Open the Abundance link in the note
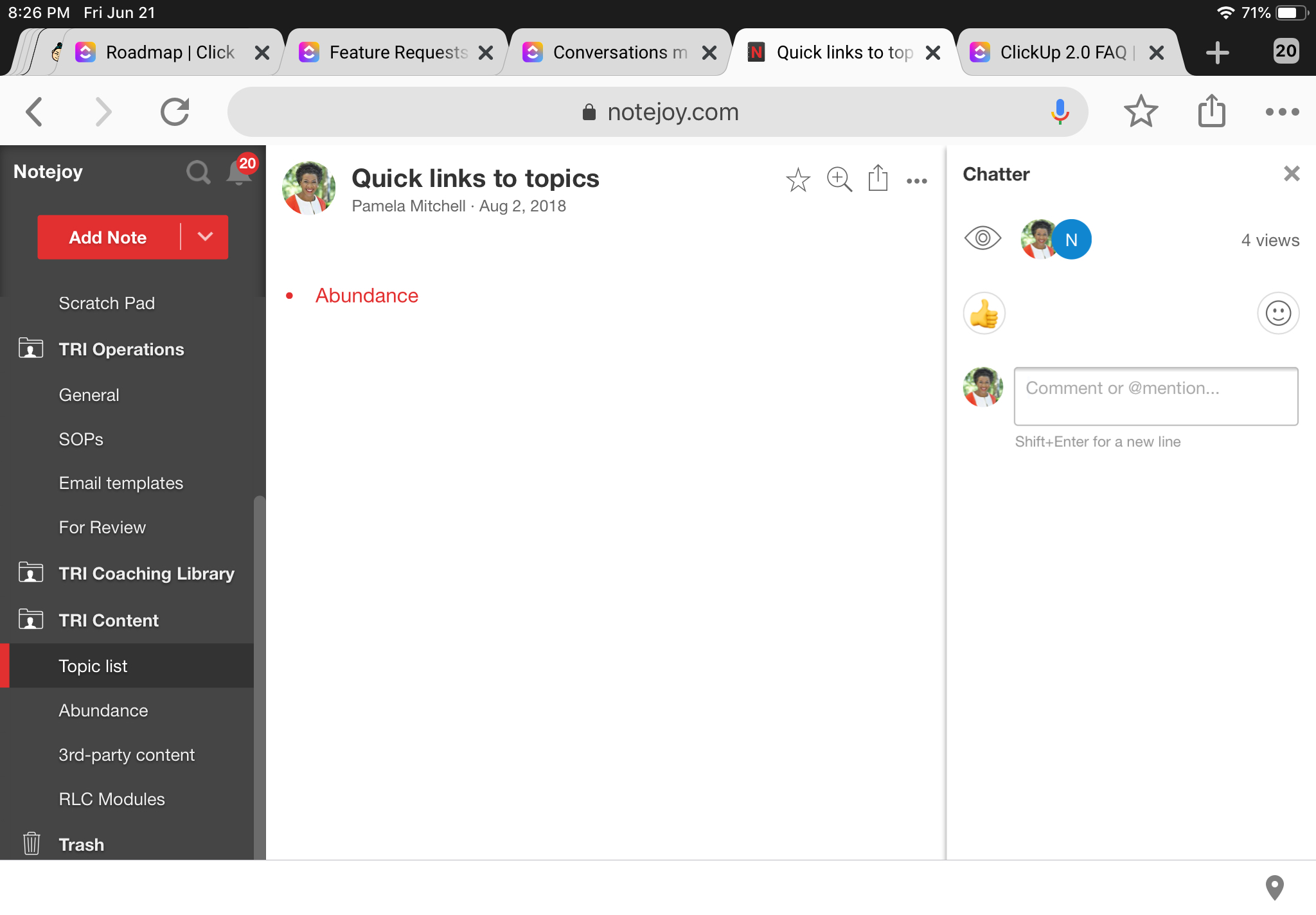 pos(367,296)
